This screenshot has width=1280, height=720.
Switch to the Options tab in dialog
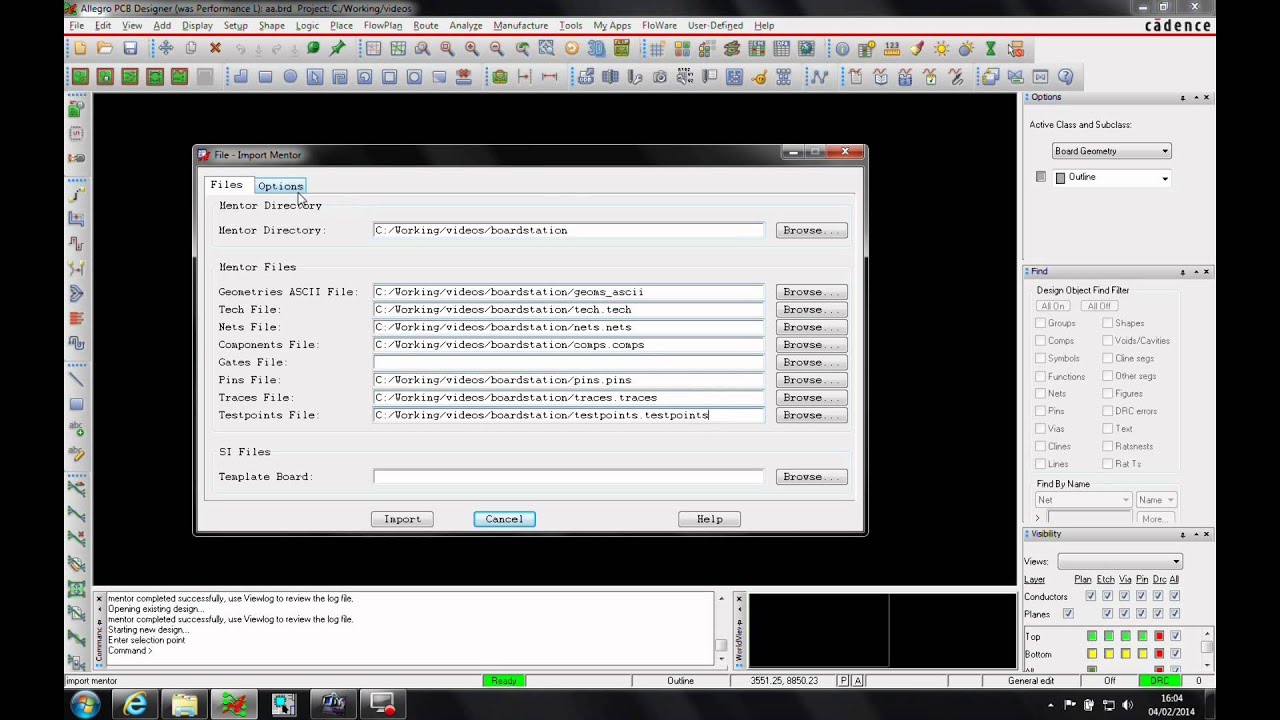280,186
